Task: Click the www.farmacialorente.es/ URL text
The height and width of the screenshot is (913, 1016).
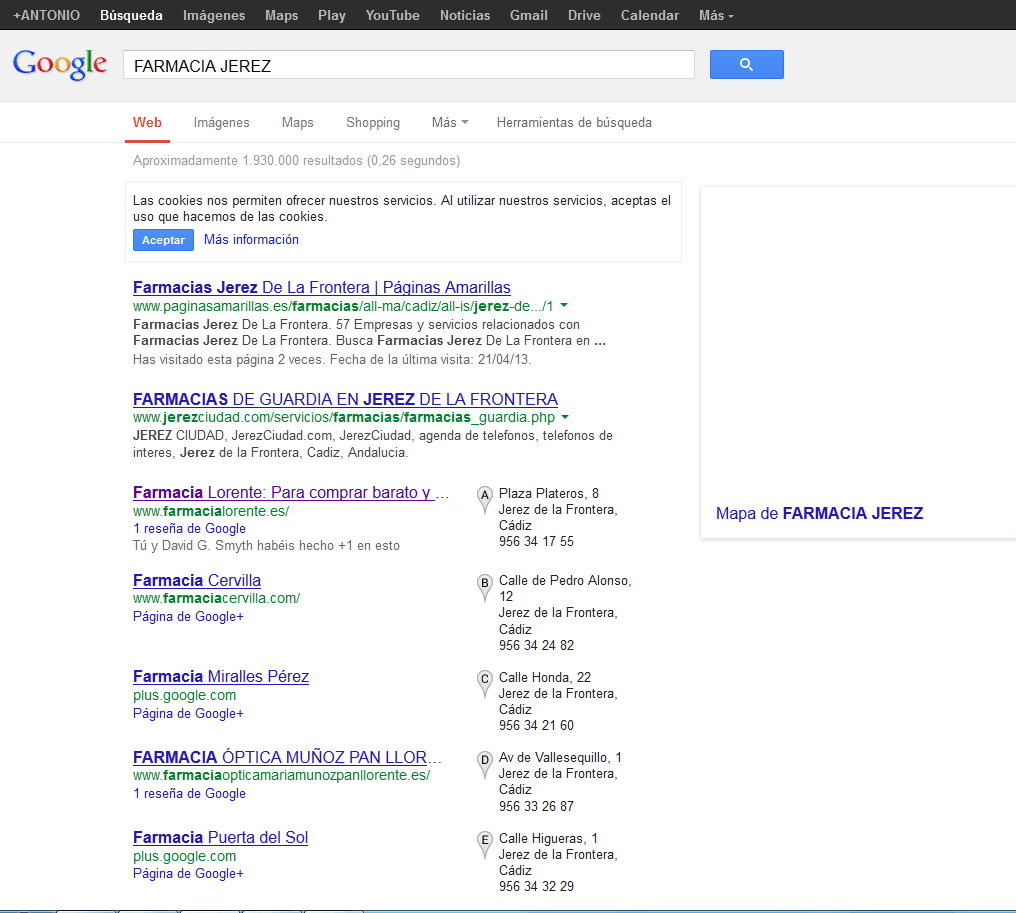Action: coord(211,511)
